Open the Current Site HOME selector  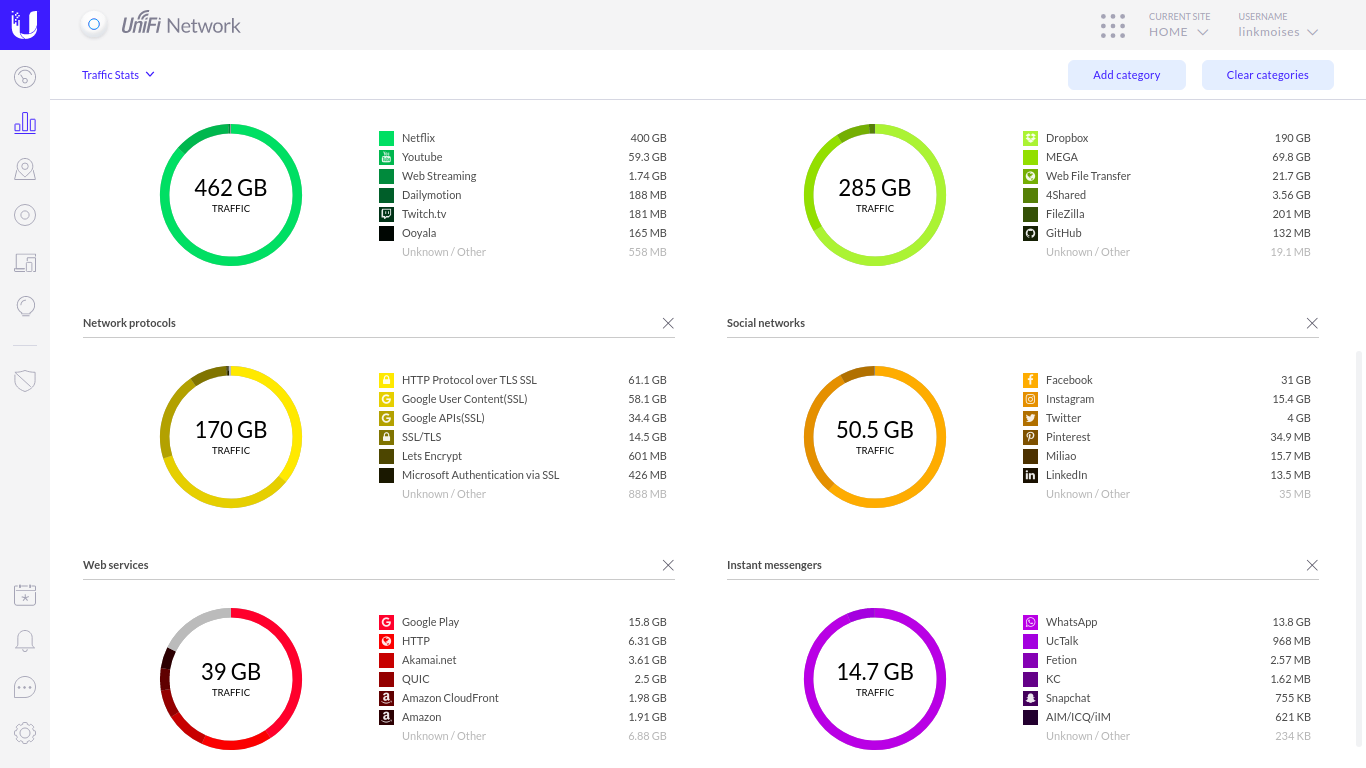click(x=1178, y=32)
